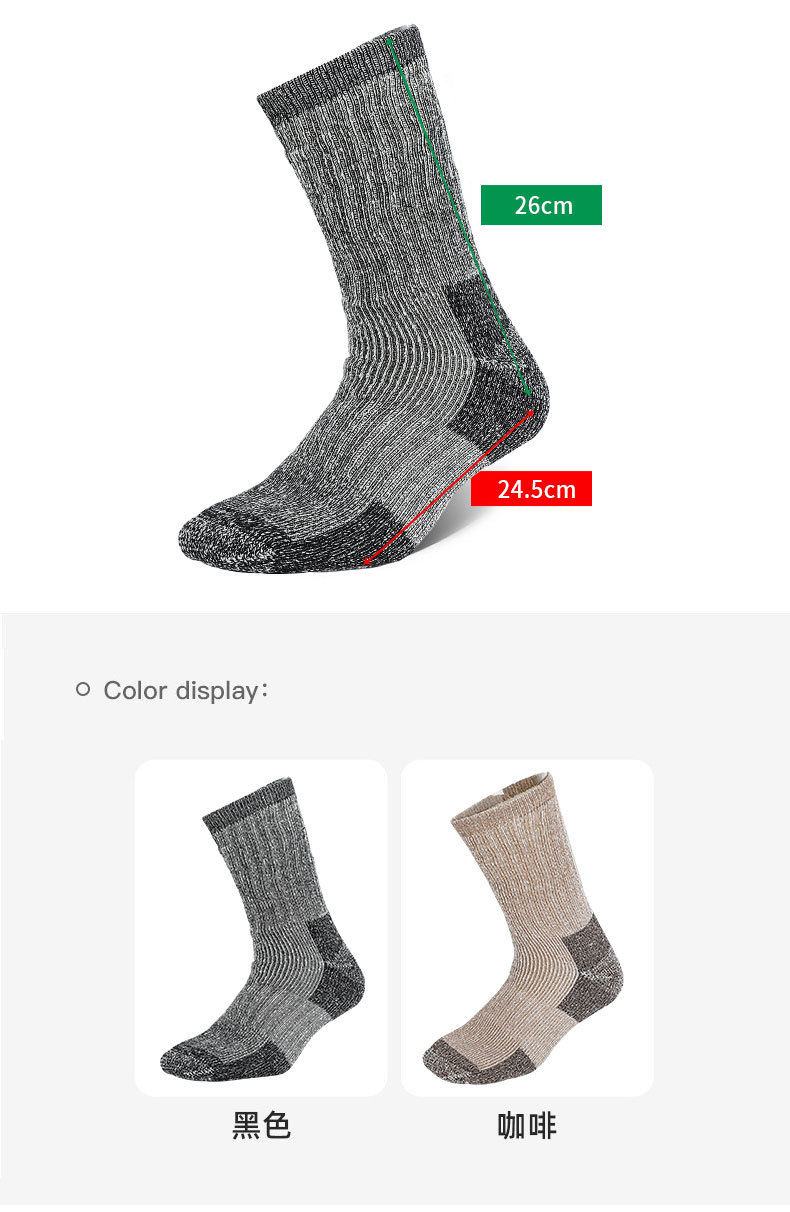Click the 咖啡 color name label
790x1212 pixels.
coord(527,1126)
